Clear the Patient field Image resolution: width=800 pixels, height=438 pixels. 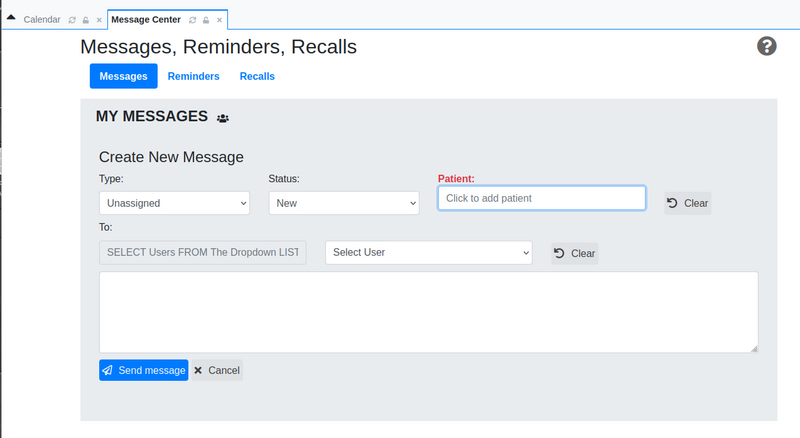tap(687, 203)
